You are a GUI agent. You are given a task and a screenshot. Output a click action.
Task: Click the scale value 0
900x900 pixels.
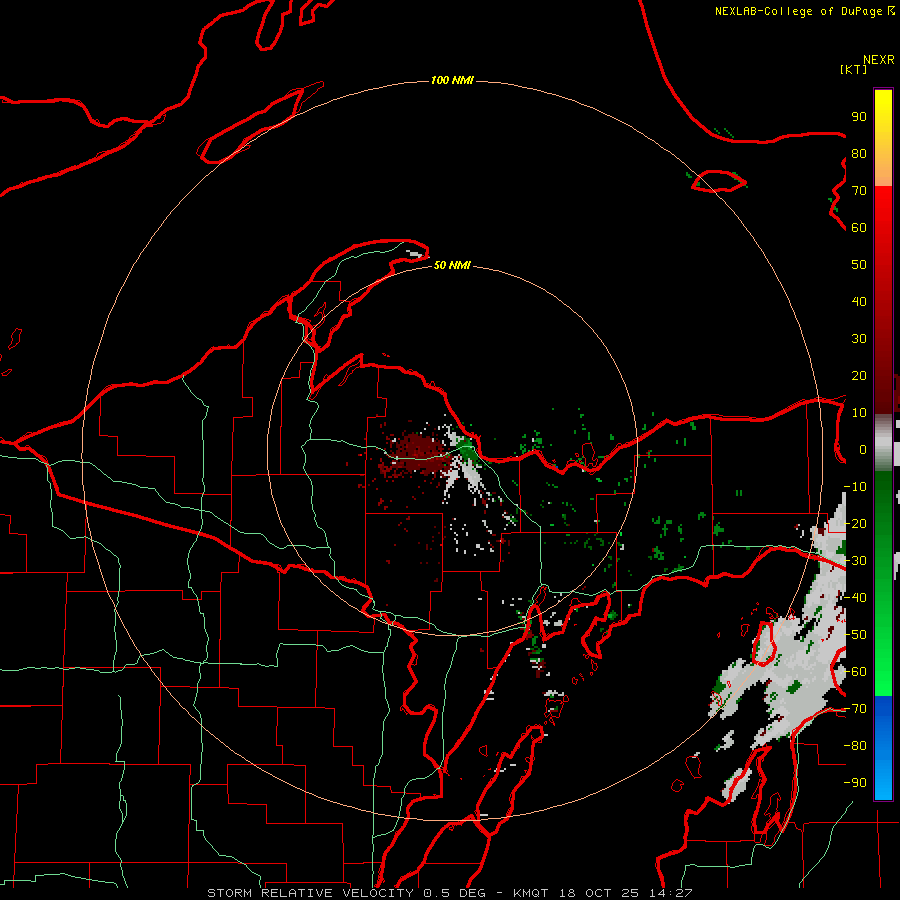click(863, 449)
